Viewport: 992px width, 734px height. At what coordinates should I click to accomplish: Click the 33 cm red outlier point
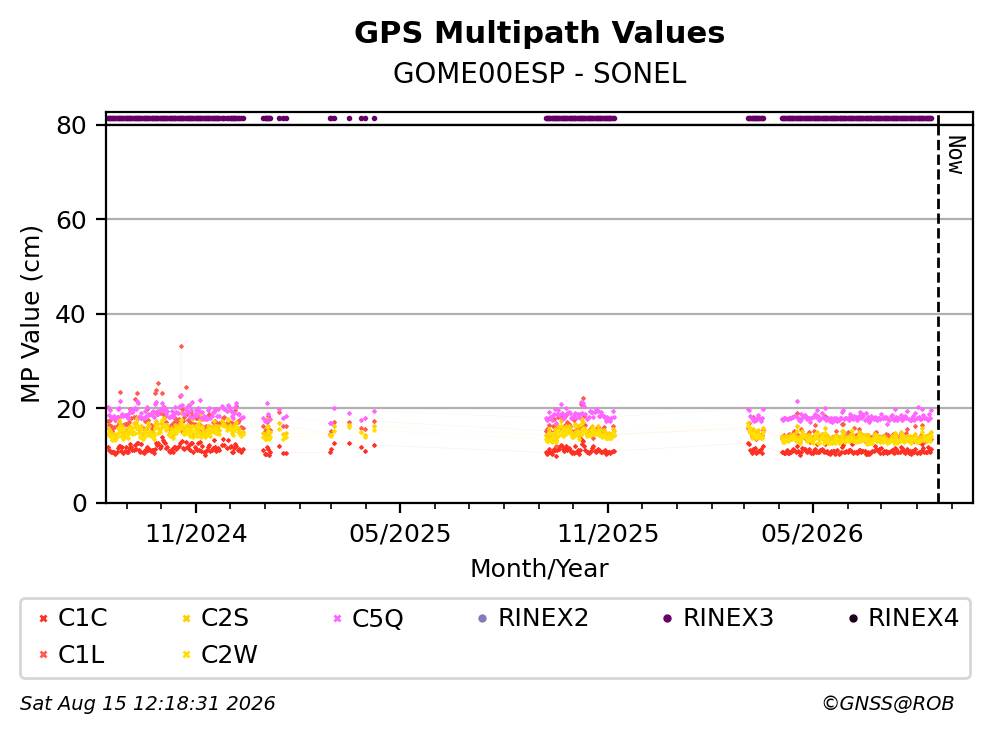[182, 346]
